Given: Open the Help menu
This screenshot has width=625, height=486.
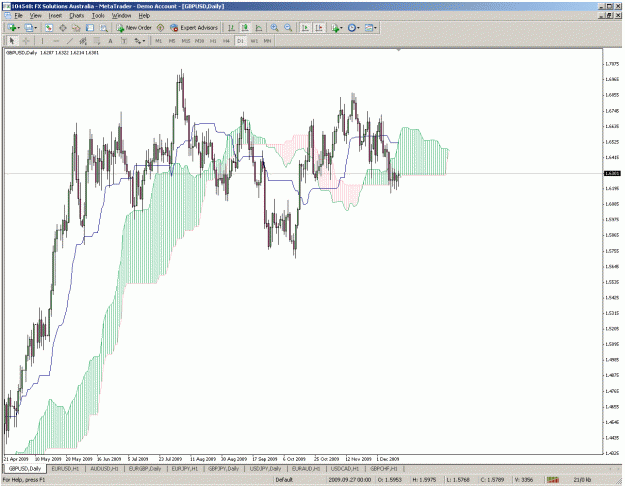Looking at the screenshot, I should tap(144, 16).
